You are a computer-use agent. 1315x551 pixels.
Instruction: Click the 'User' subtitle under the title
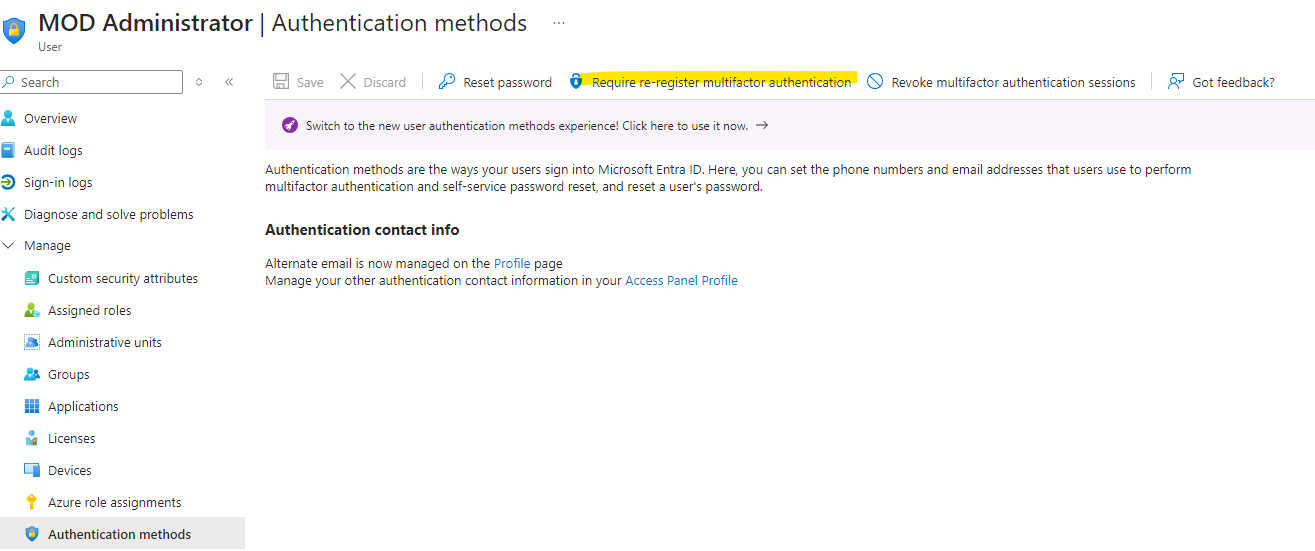(50, 47)
